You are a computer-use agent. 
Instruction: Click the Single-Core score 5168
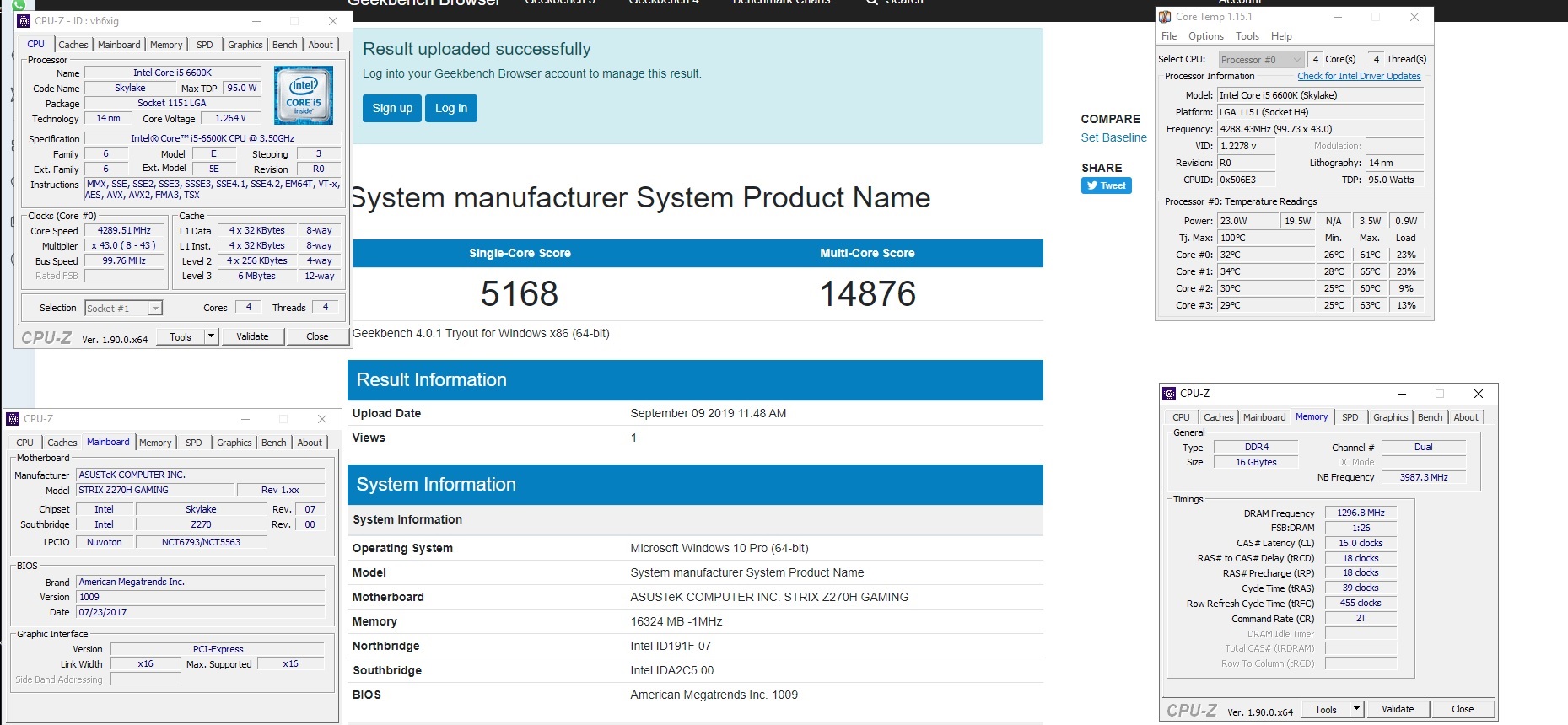coord(520,294)
